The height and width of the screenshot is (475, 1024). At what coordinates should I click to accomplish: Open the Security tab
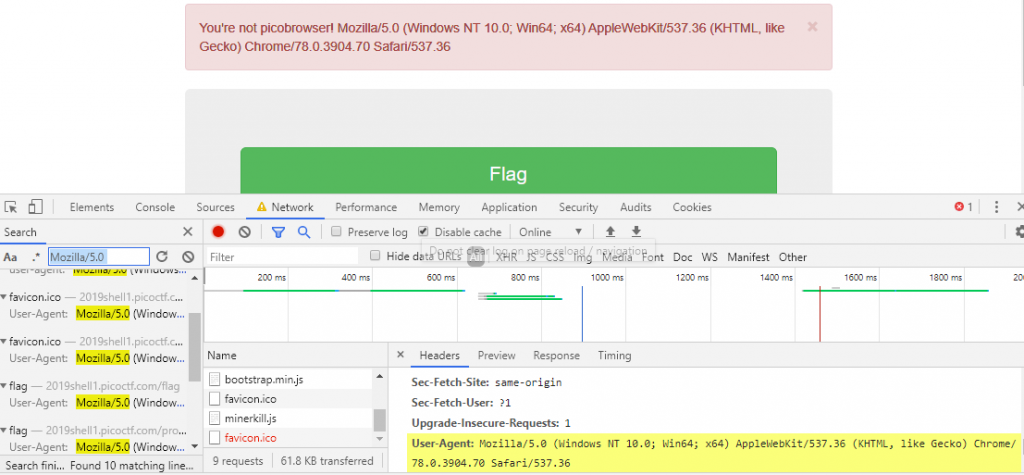coord(578,207)
